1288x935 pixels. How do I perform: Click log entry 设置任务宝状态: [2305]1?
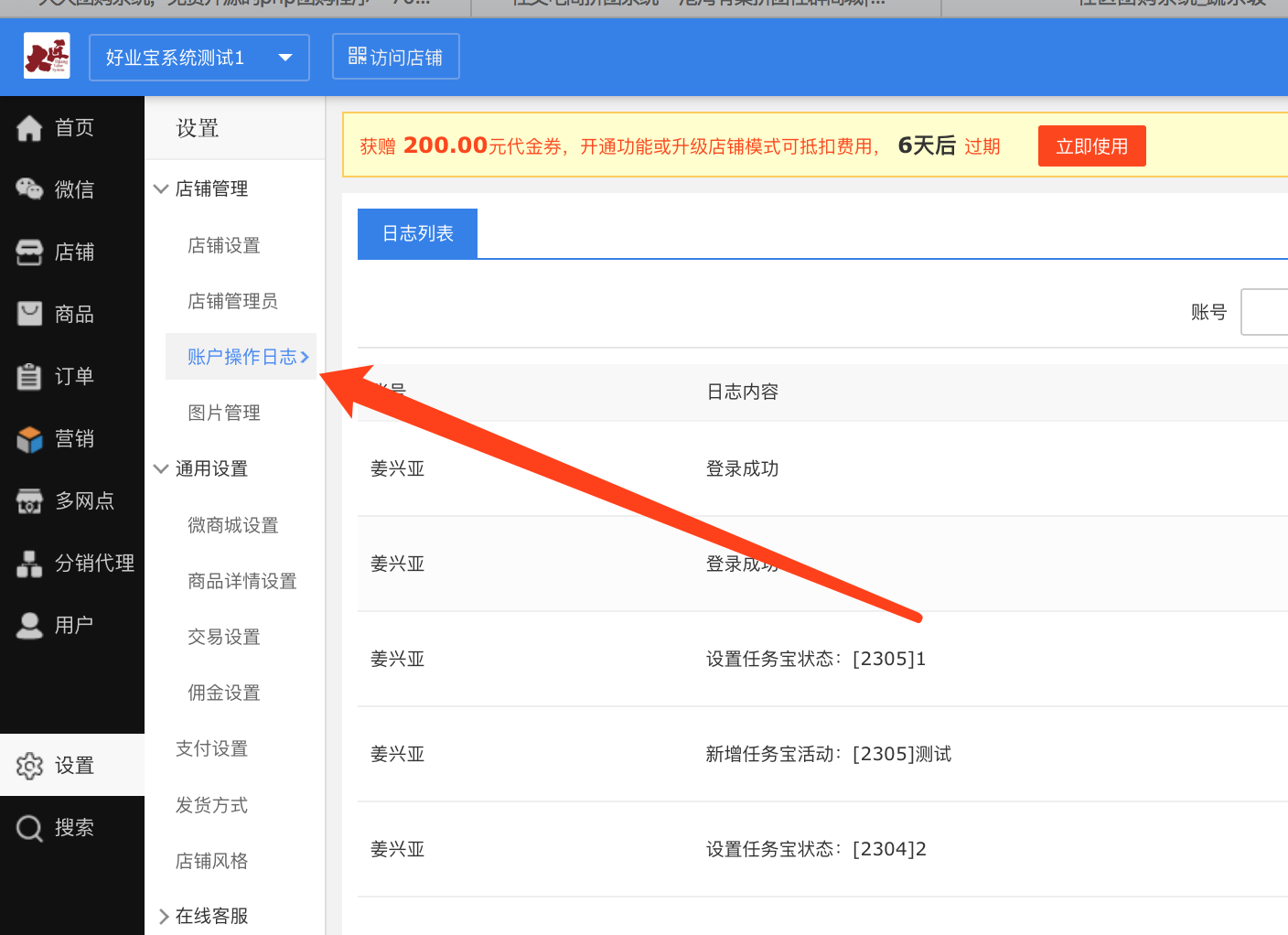pyautogui.click(x=816, y=659)
